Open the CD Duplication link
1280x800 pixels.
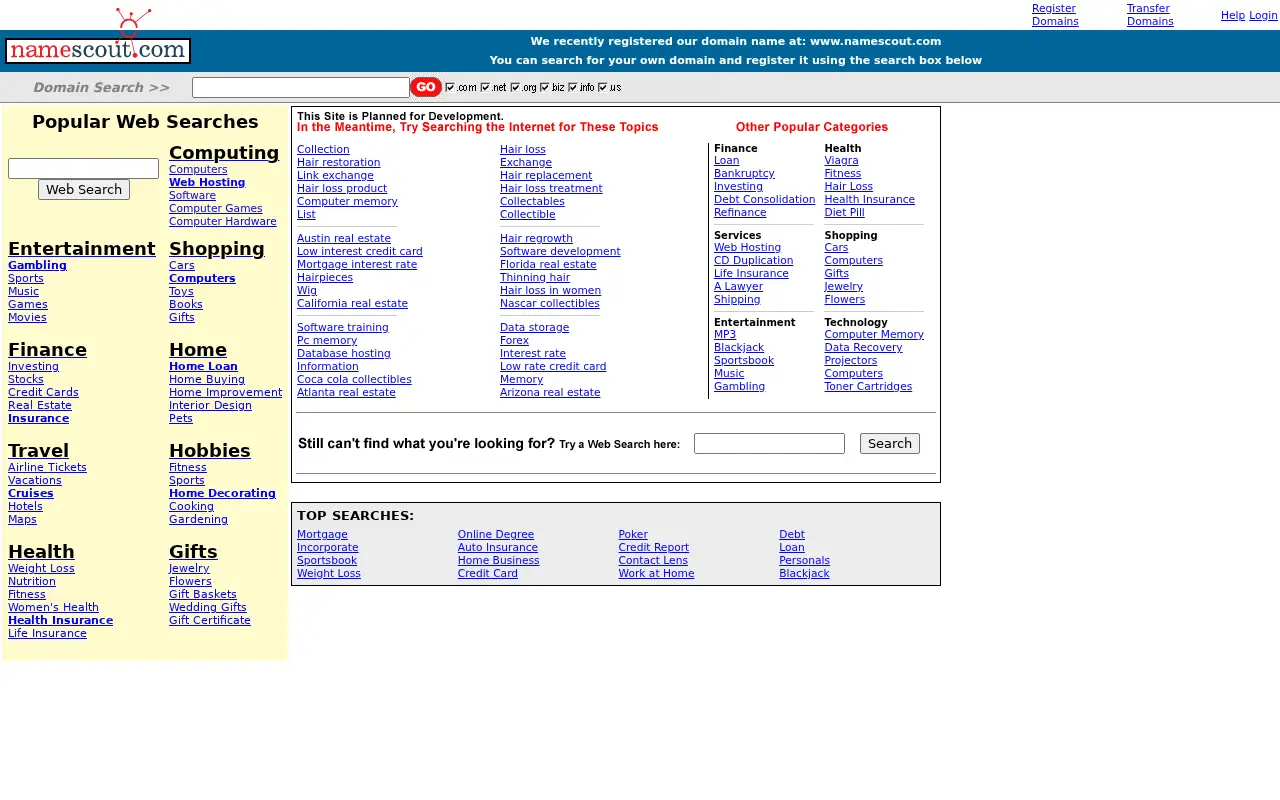tap(753, 260)
